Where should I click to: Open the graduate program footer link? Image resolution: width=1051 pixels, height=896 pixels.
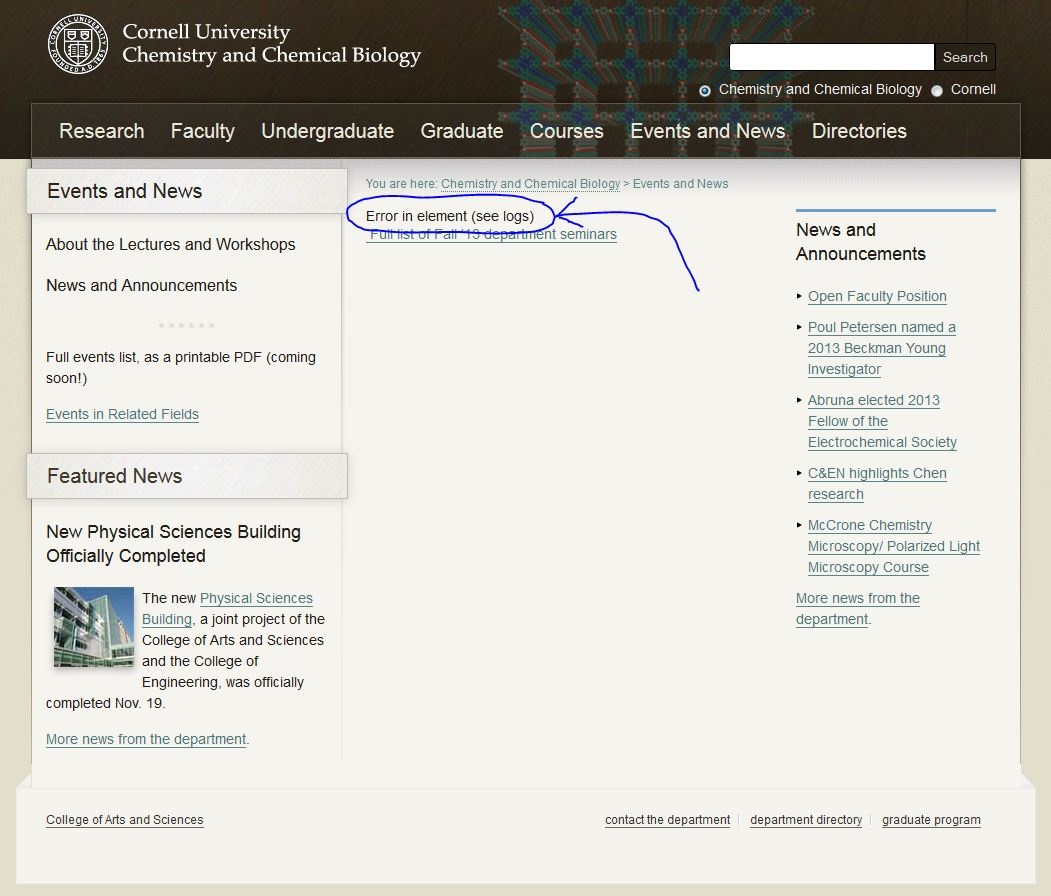coord(931,820)
